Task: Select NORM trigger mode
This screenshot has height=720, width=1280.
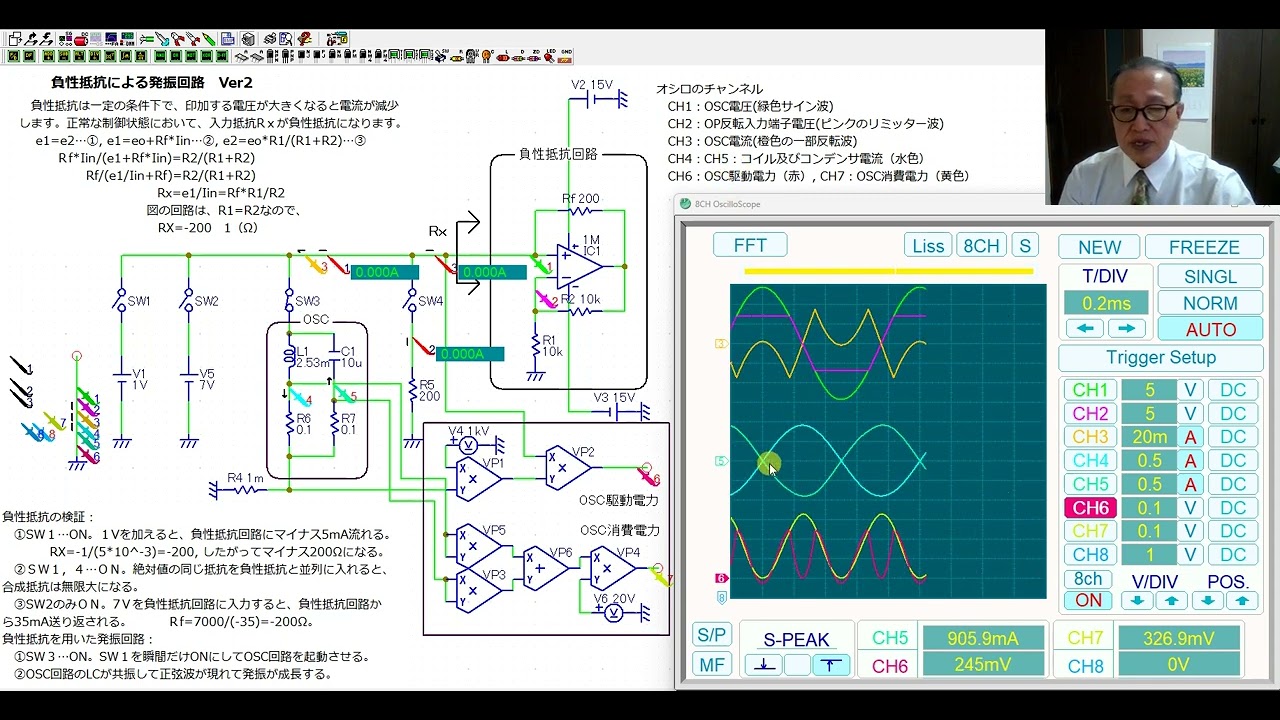Action: (1211, 303)
